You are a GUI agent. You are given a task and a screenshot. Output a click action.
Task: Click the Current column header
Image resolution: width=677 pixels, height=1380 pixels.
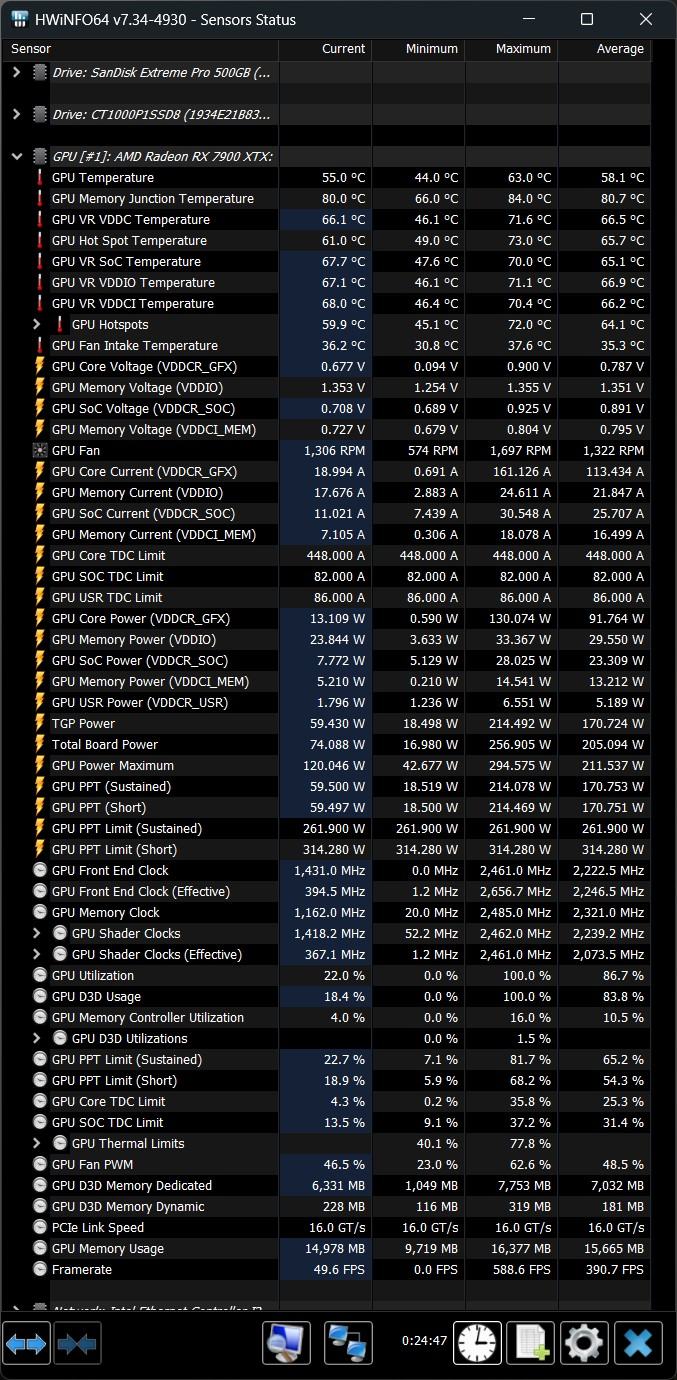point(325,49)
